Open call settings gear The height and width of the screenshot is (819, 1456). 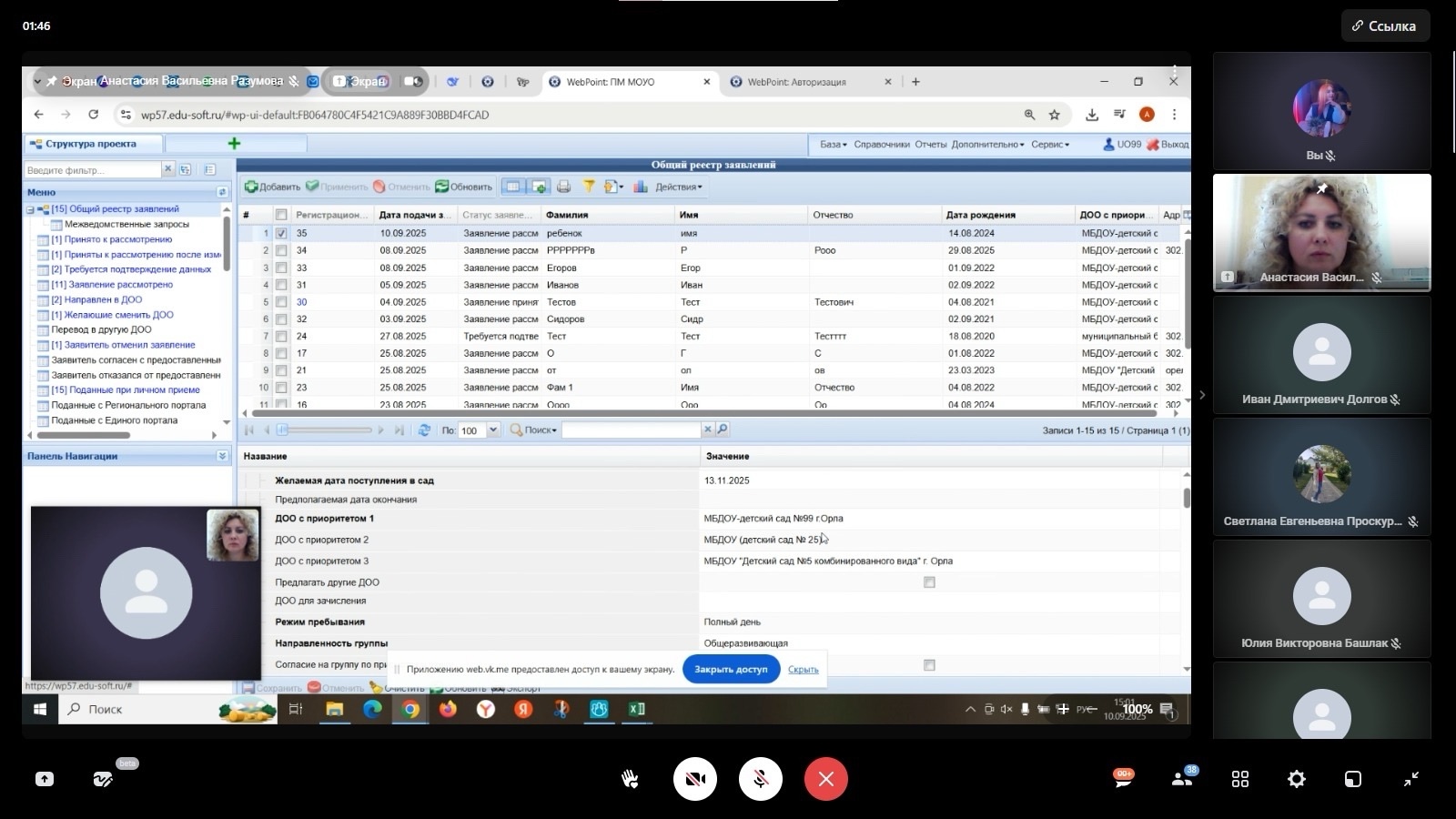pyautogui.click(x=1297, y=779)
